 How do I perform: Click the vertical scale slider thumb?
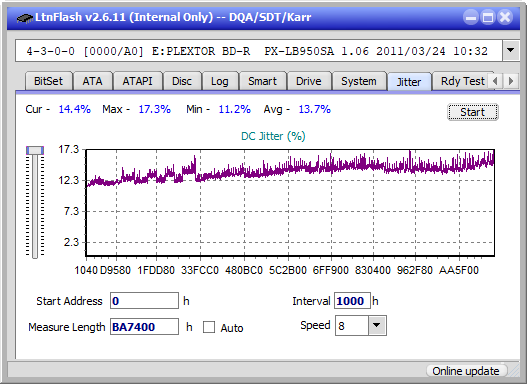[35, 150]
